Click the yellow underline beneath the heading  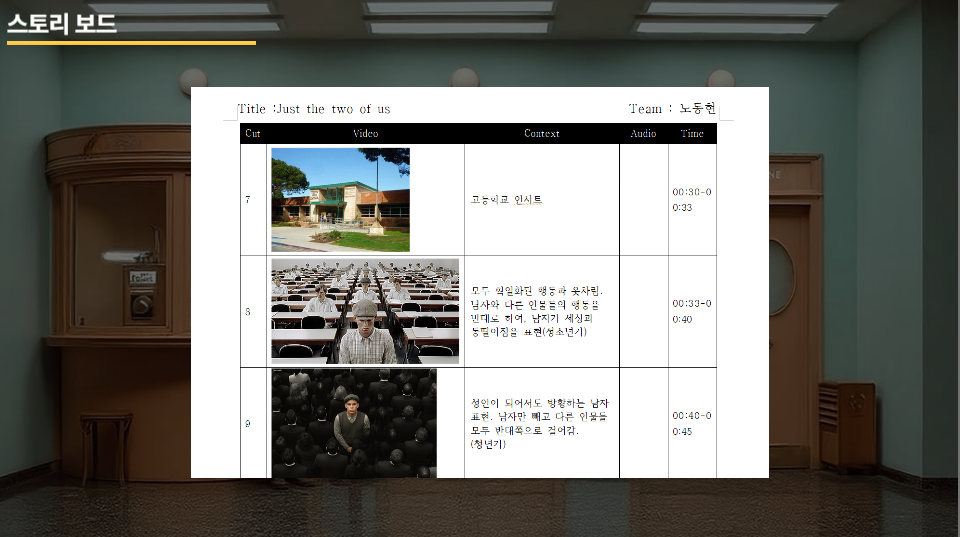pos(131,43)
